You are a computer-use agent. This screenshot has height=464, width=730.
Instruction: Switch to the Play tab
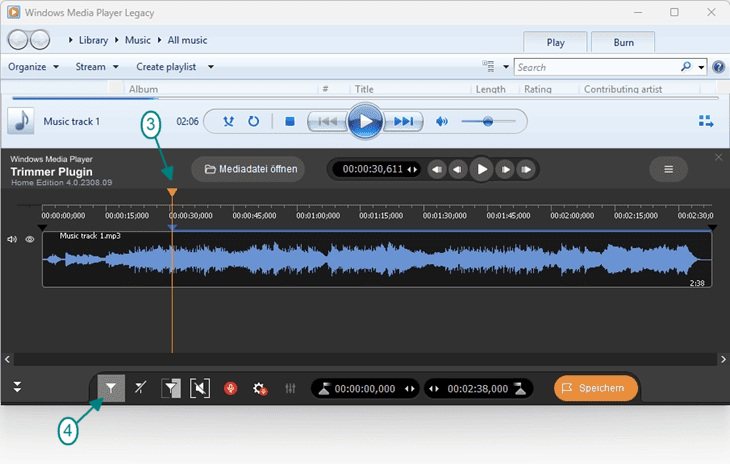tap(555, 42)
